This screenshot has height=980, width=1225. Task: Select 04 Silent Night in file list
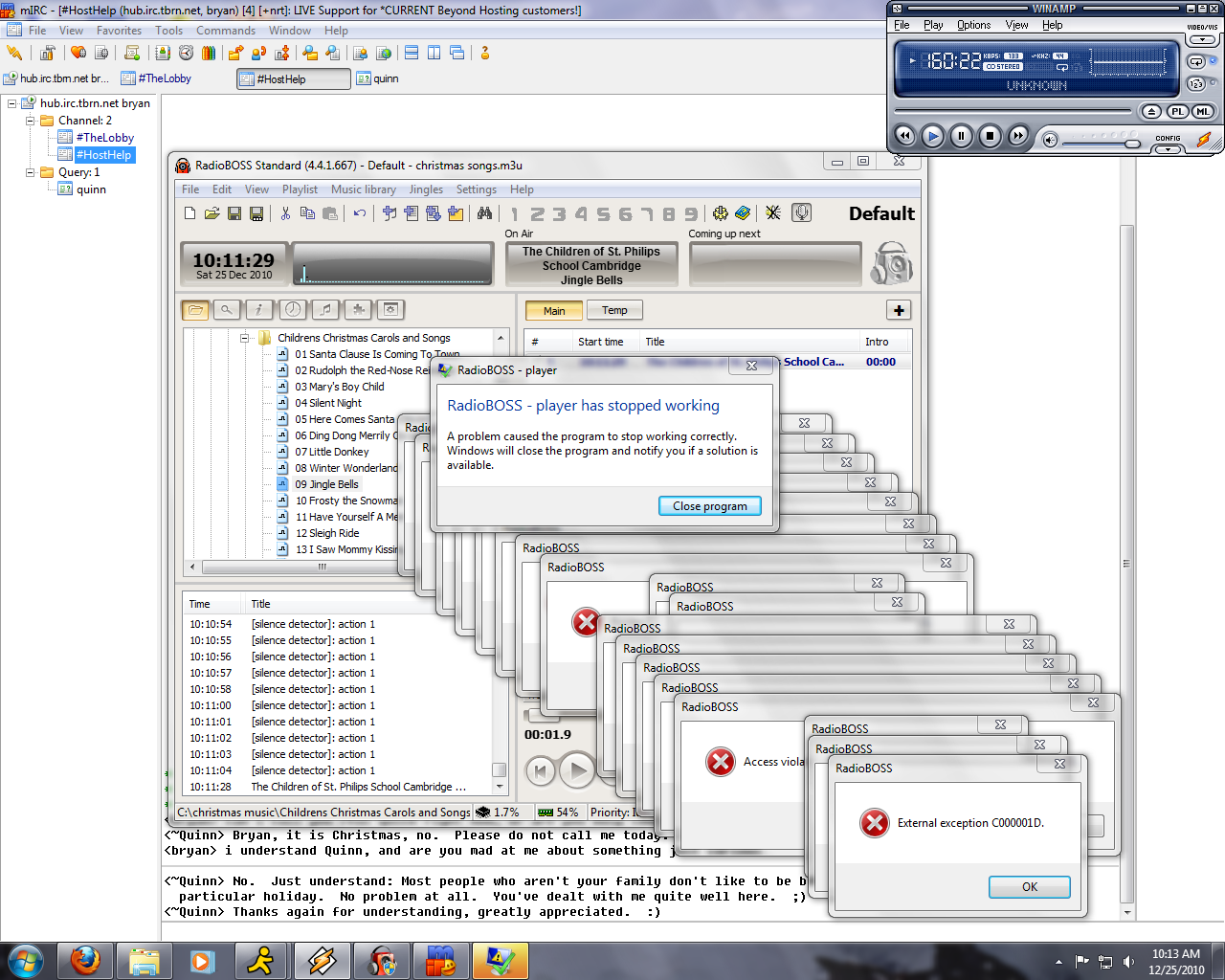[328, 403]
